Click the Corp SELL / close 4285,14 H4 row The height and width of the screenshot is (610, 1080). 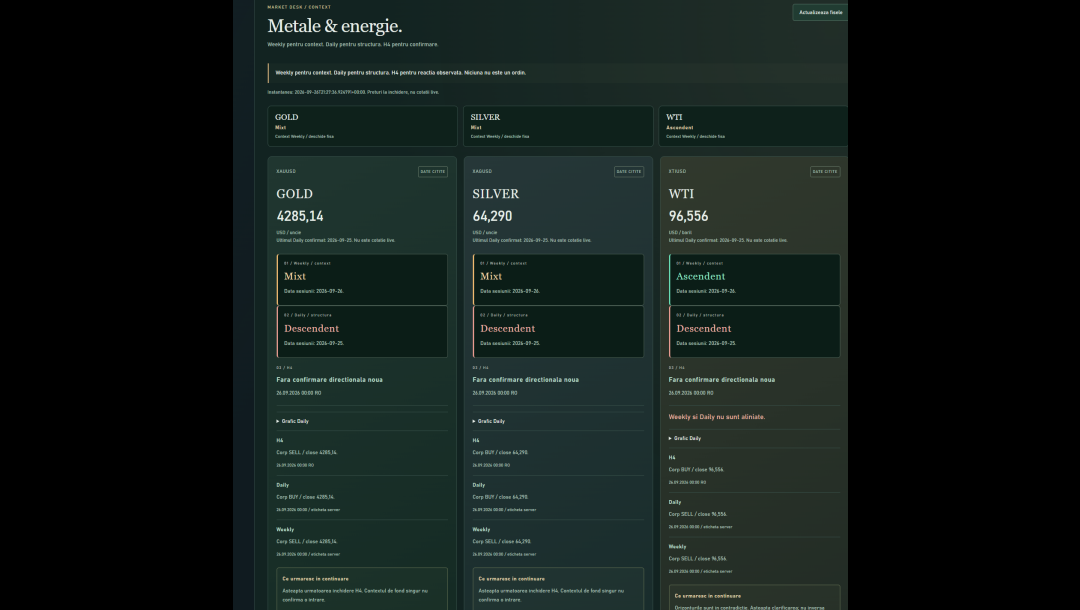pyautogui.click(x=307, y=452)
